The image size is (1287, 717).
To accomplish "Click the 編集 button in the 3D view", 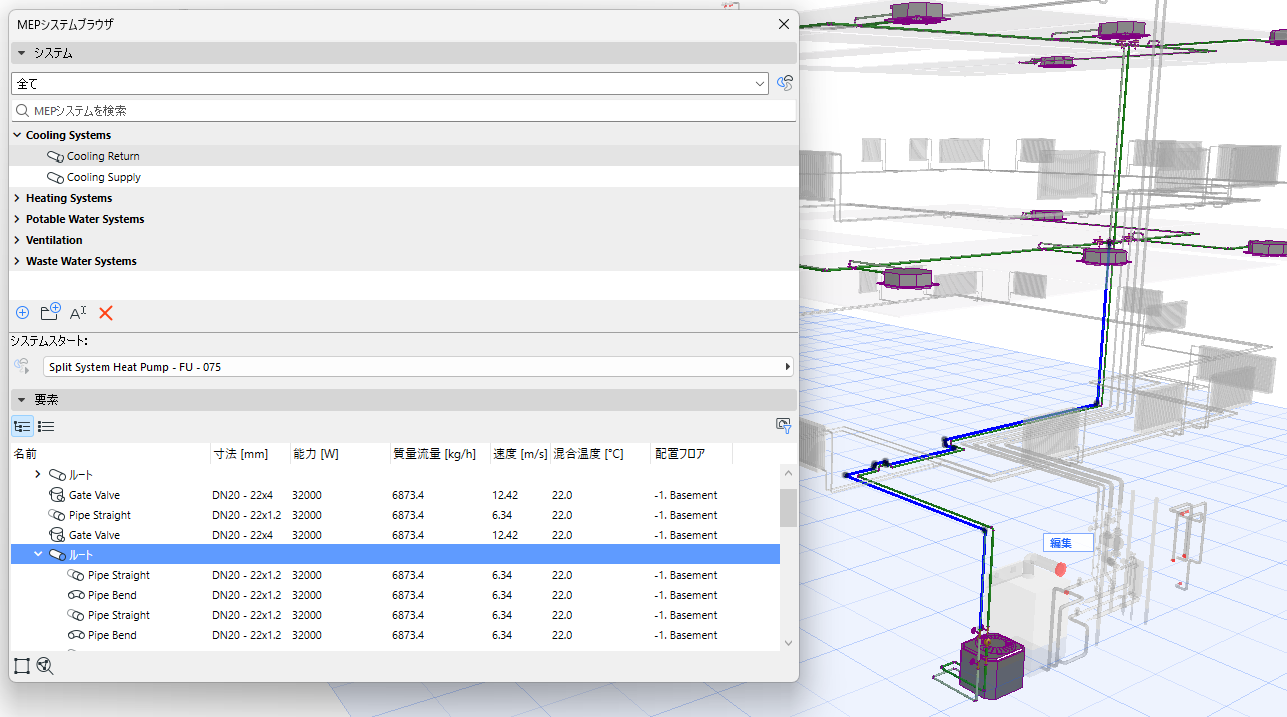I will point(1067,543).
